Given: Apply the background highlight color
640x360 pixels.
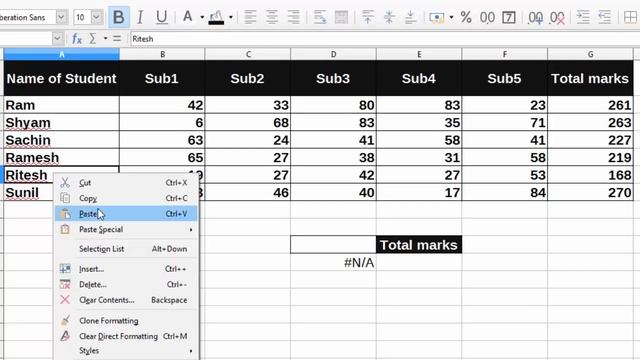Looking at the screenshot, I should click(x=216, y=17).
